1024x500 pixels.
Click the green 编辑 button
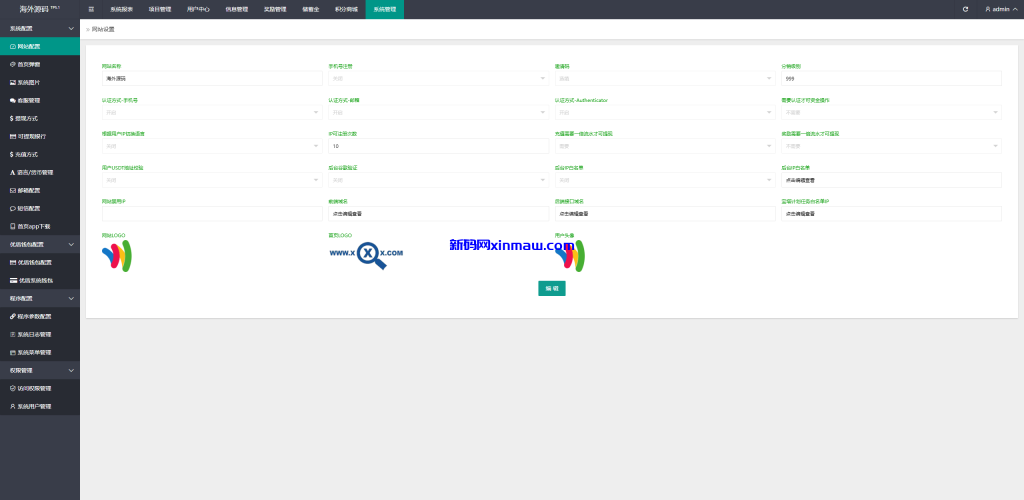click(x=552, y=288)
